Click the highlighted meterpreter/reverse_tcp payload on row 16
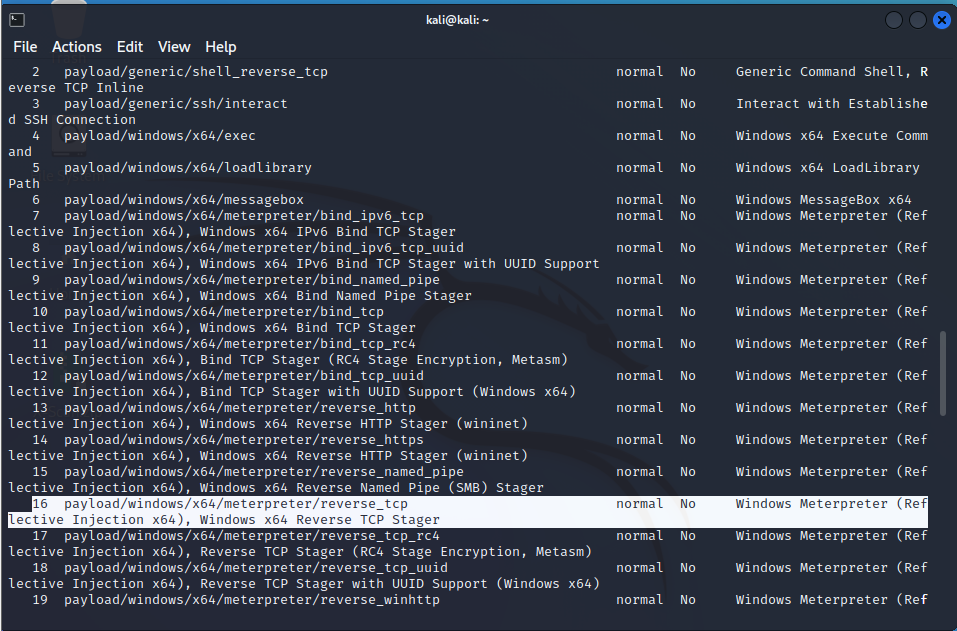The image size is (957, 631). tap(236, 503)
